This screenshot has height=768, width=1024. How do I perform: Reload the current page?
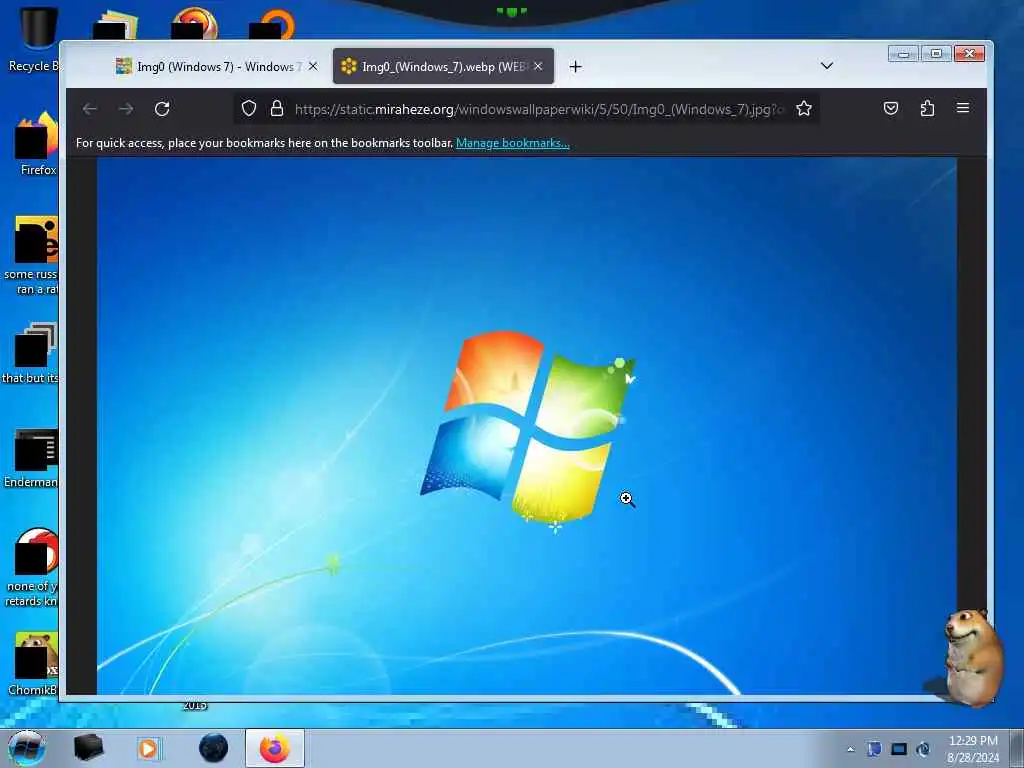162,109
